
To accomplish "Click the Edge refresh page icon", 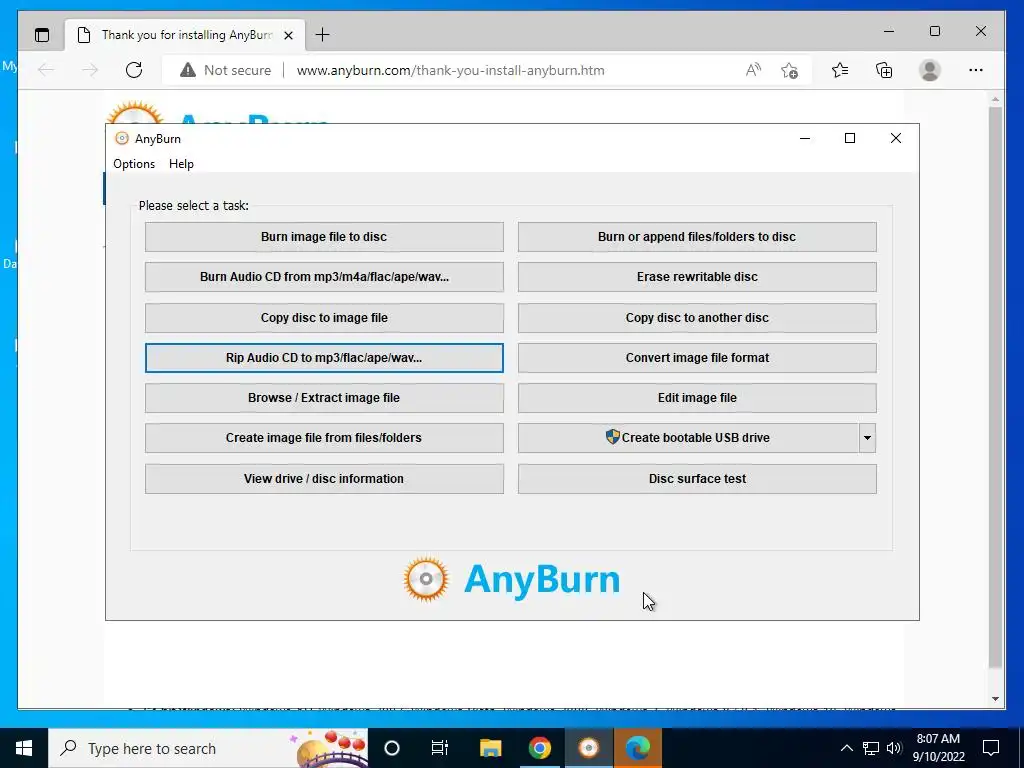I will [134, 70].
